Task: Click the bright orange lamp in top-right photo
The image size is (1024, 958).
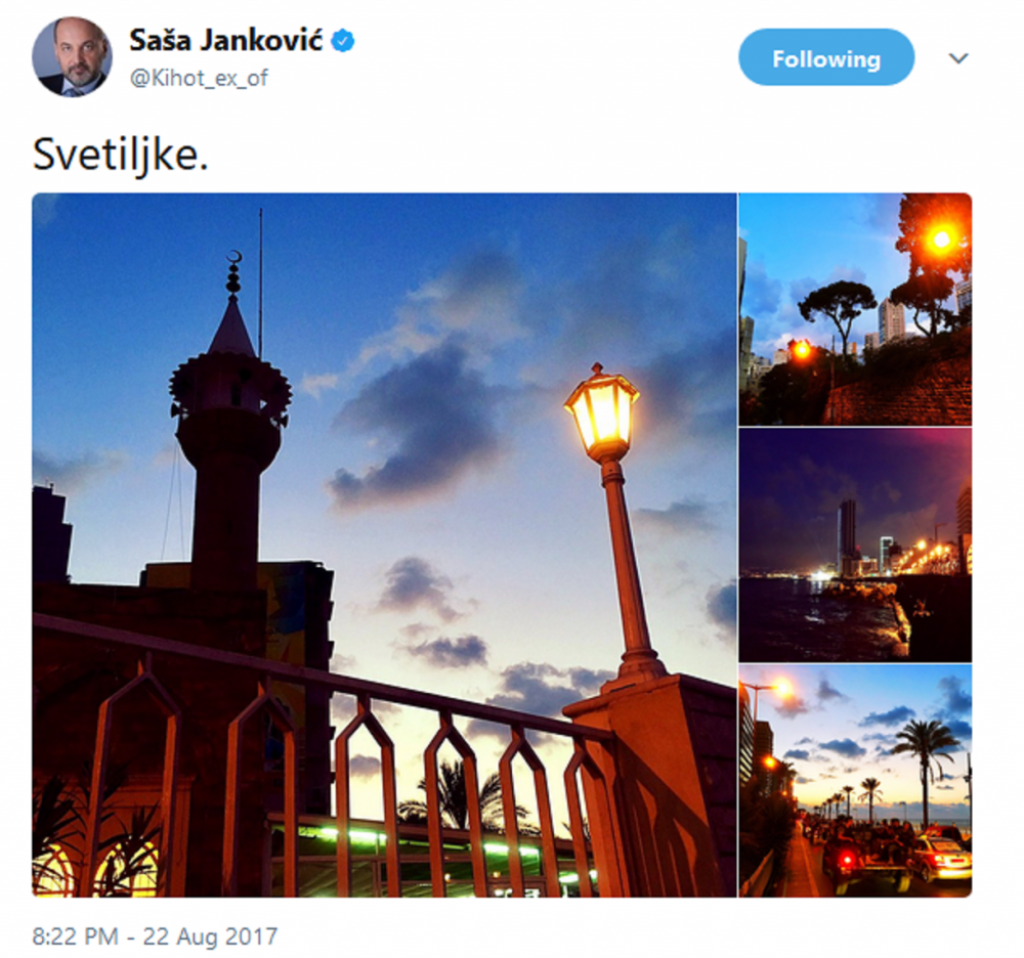Action: coord(941,240)
